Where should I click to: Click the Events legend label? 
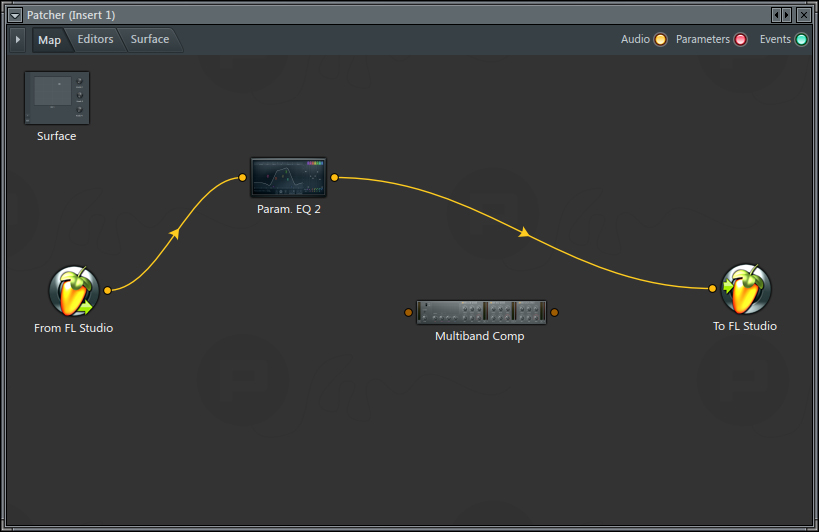775,39
